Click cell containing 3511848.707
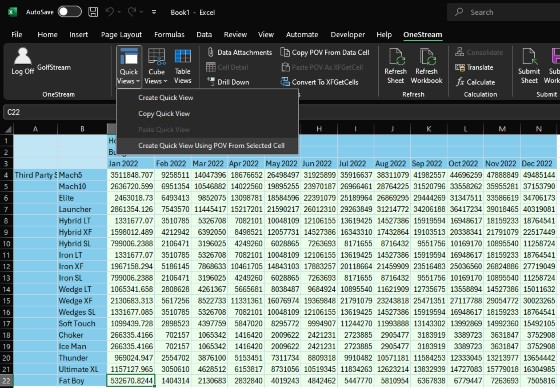 tap(131, 175)
